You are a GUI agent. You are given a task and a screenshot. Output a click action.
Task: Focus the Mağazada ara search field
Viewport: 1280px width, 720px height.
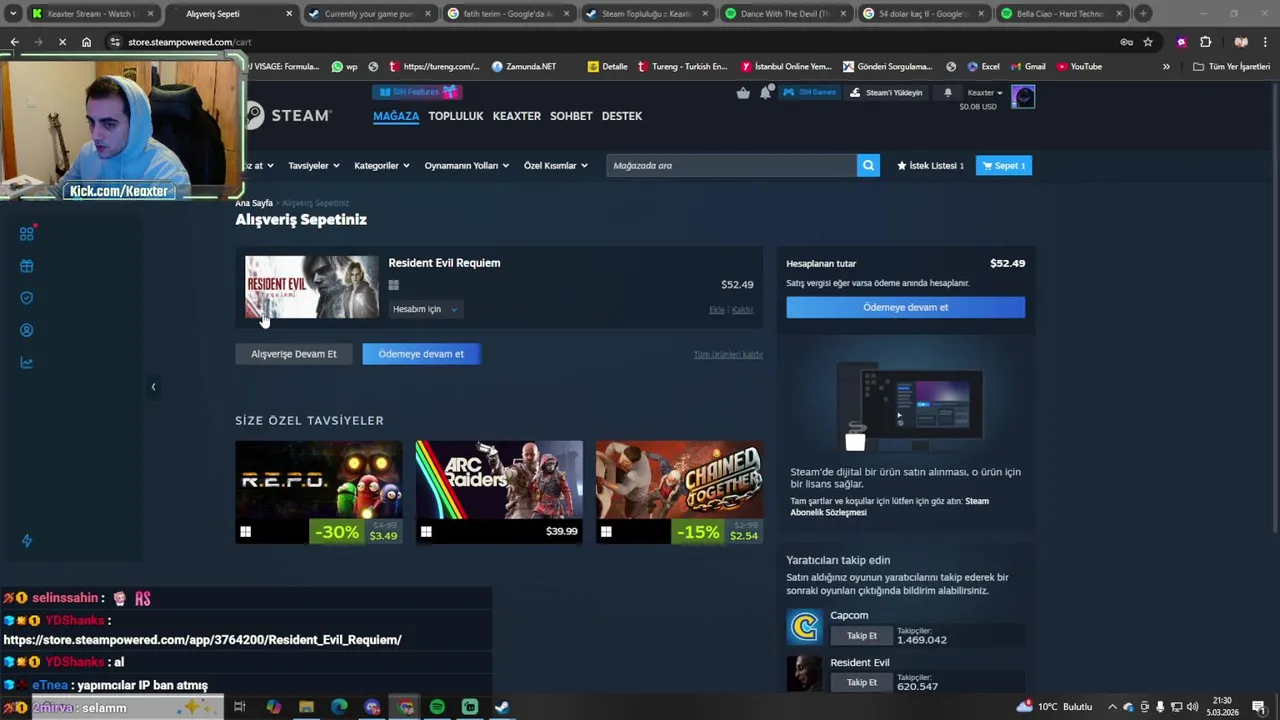pyautogui.click(x=731, y=166)
